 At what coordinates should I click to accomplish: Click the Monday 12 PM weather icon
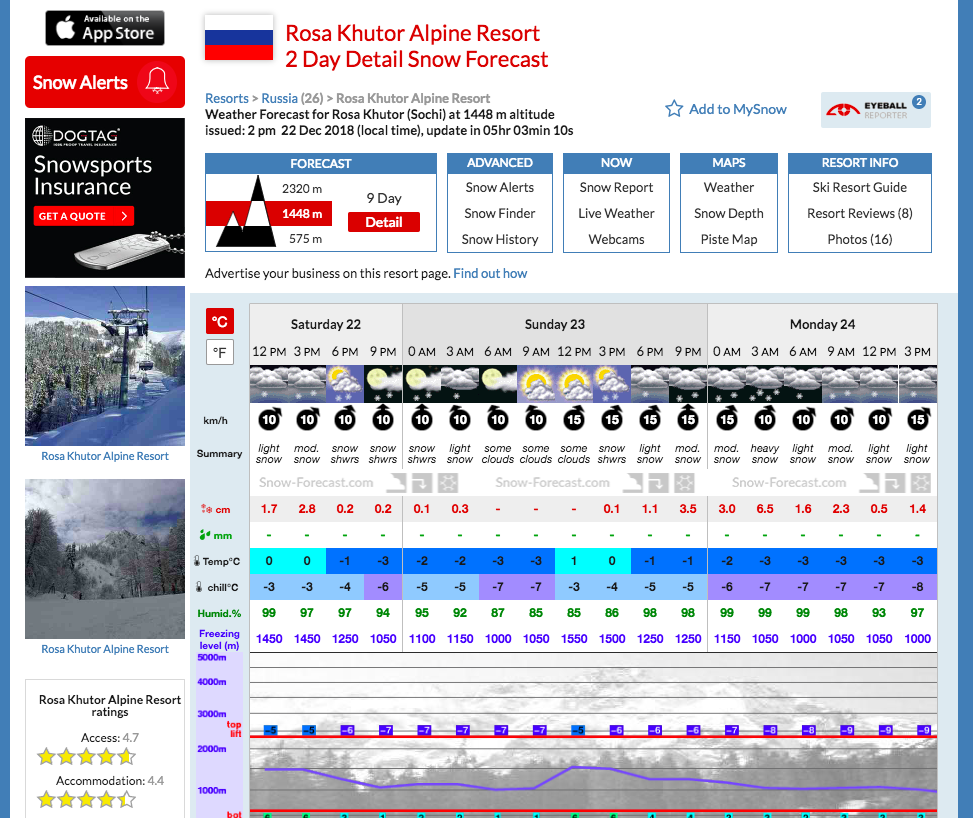879,384
